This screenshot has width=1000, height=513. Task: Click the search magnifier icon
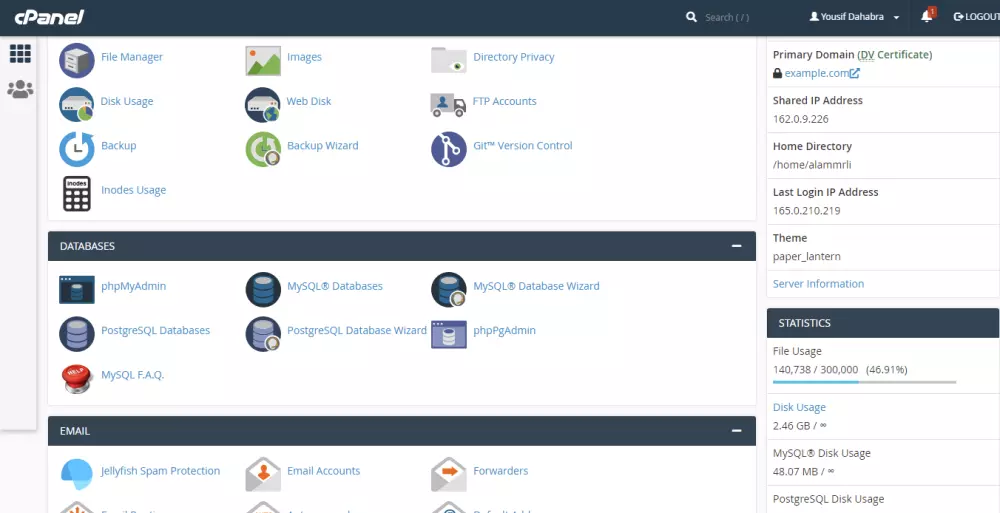(691, 17)
